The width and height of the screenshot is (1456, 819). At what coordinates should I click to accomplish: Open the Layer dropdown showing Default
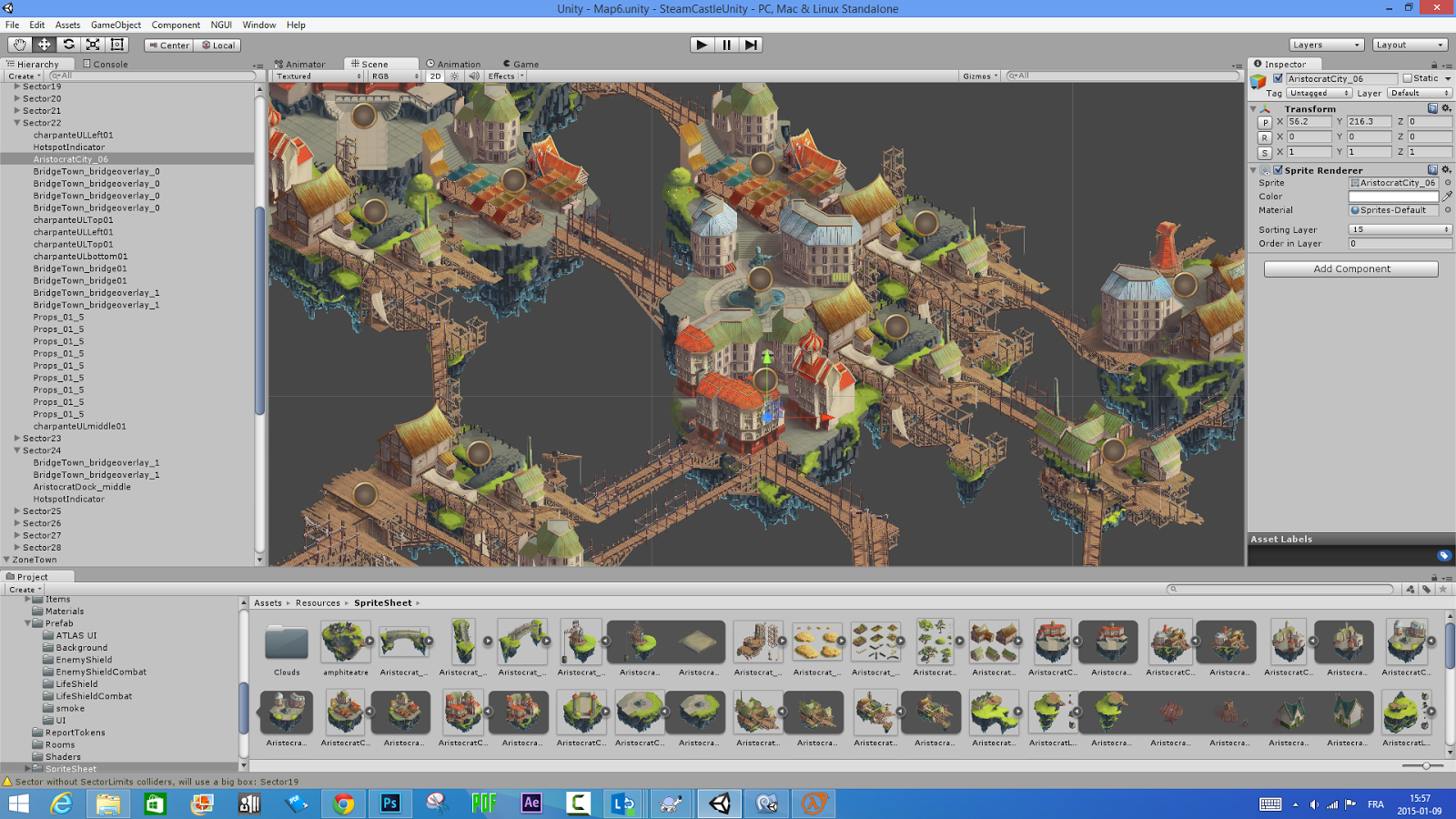[1419, 94]
